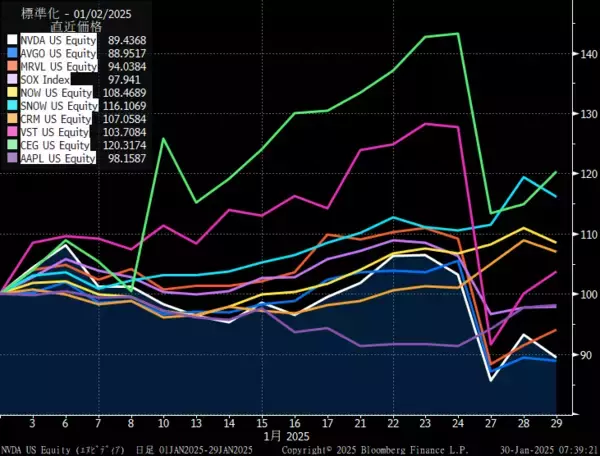
Task: Click the orange MRVL legend color box
Action: [x=11, y=66]
